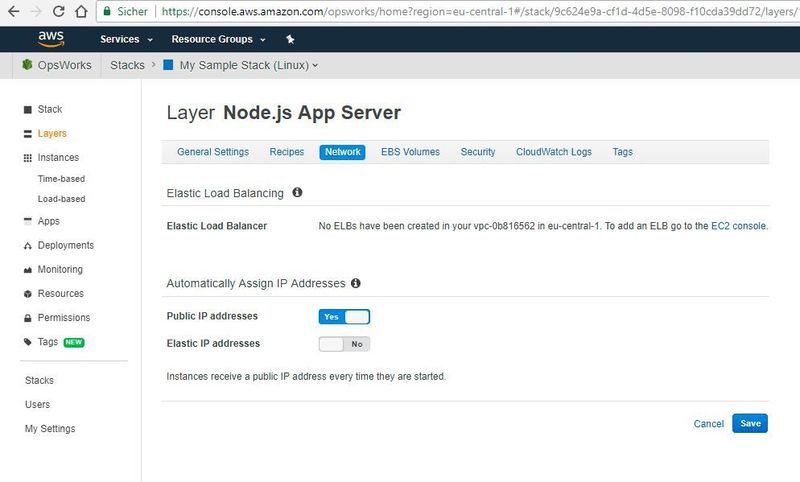Open the Services dropdown menu
Screen dimensions: 800x482
tap(126, 39)
